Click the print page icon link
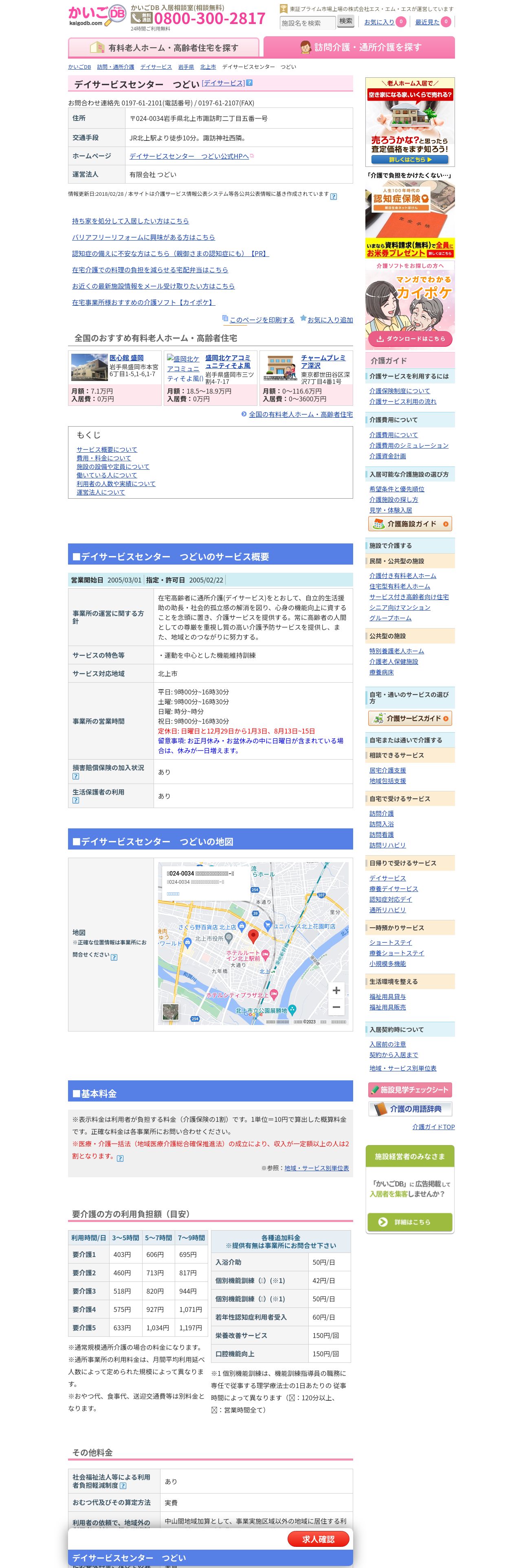 point(225,318)
